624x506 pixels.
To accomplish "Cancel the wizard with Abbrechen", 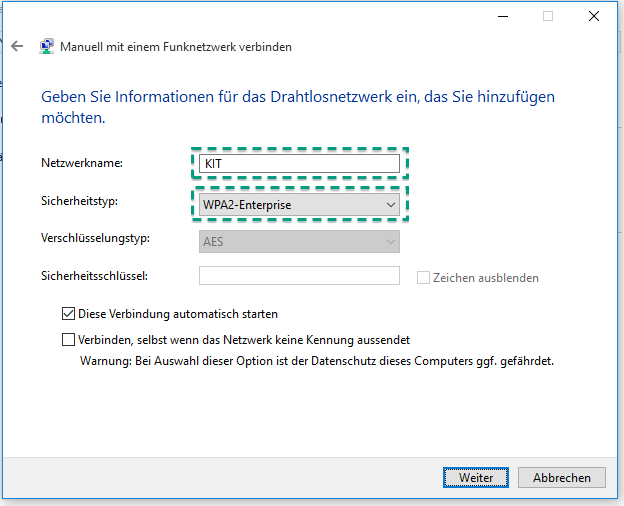I will [x=561, y=478].
